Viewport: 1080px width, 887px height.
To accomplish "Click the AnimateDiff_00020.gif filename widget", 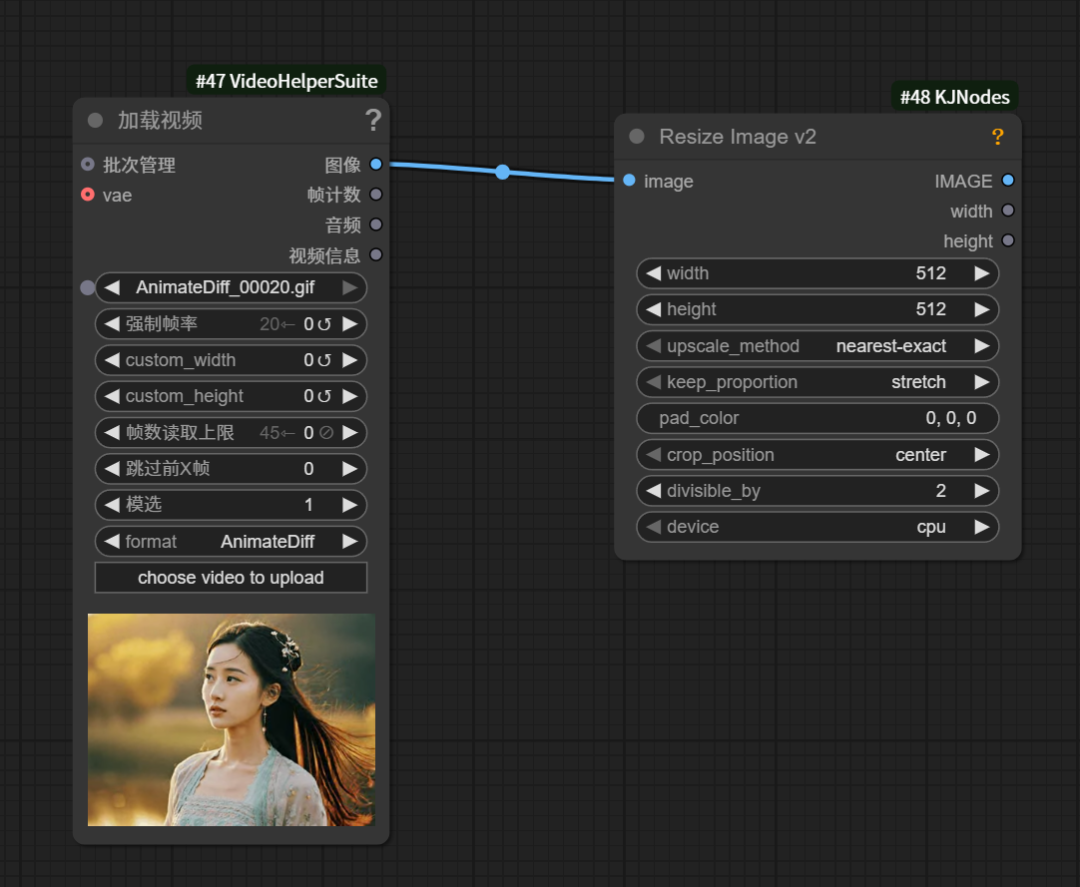I will pyautogui.click(x=230, y=287).
